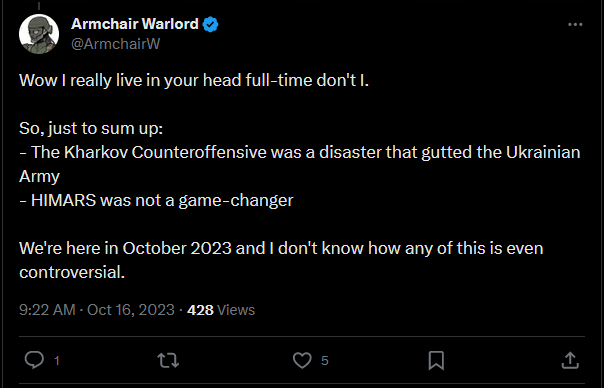
Task: Click the 9:22 AM timestamp
Action: click(x=47, y=310)
